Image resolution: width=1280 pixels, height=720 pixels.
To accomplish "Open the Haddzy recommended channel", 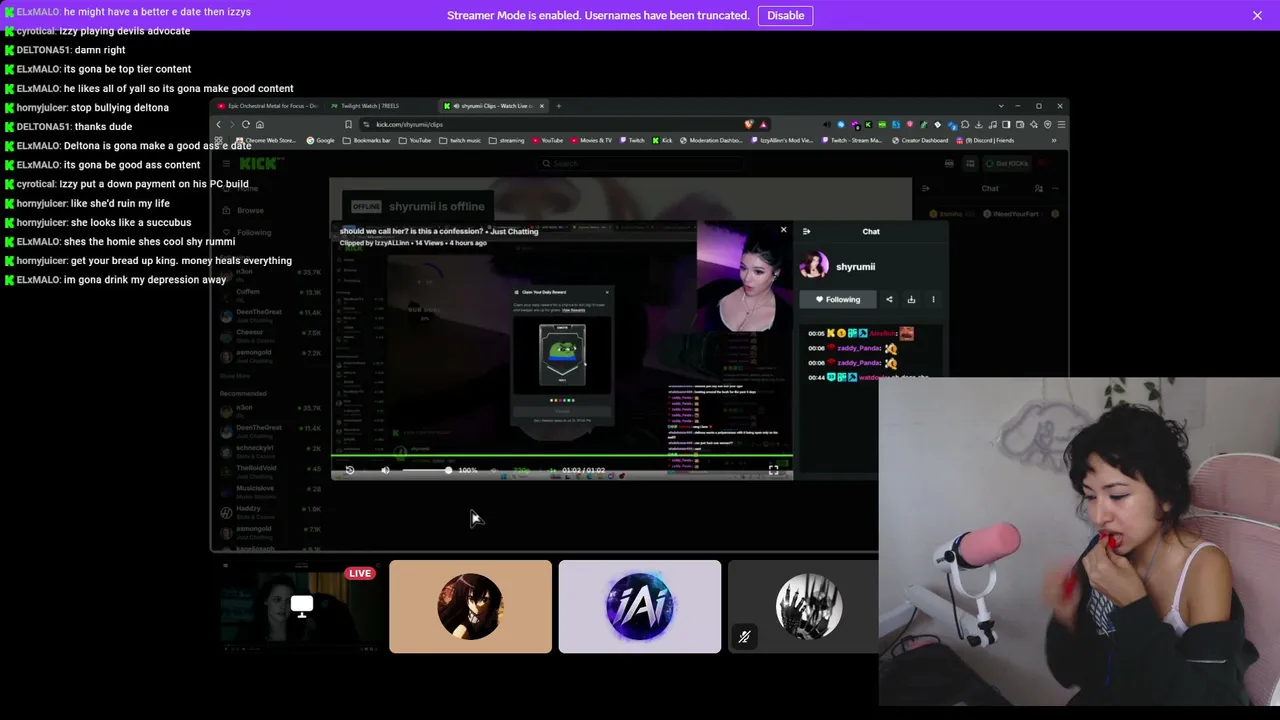I will (x=270, y=512).
